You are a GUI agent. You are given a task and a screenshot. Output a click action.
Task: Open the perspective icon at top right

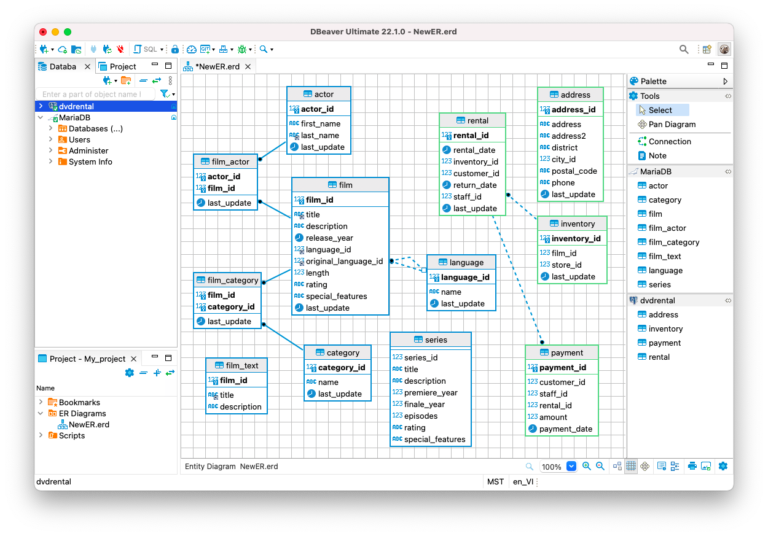click(707, 49)
